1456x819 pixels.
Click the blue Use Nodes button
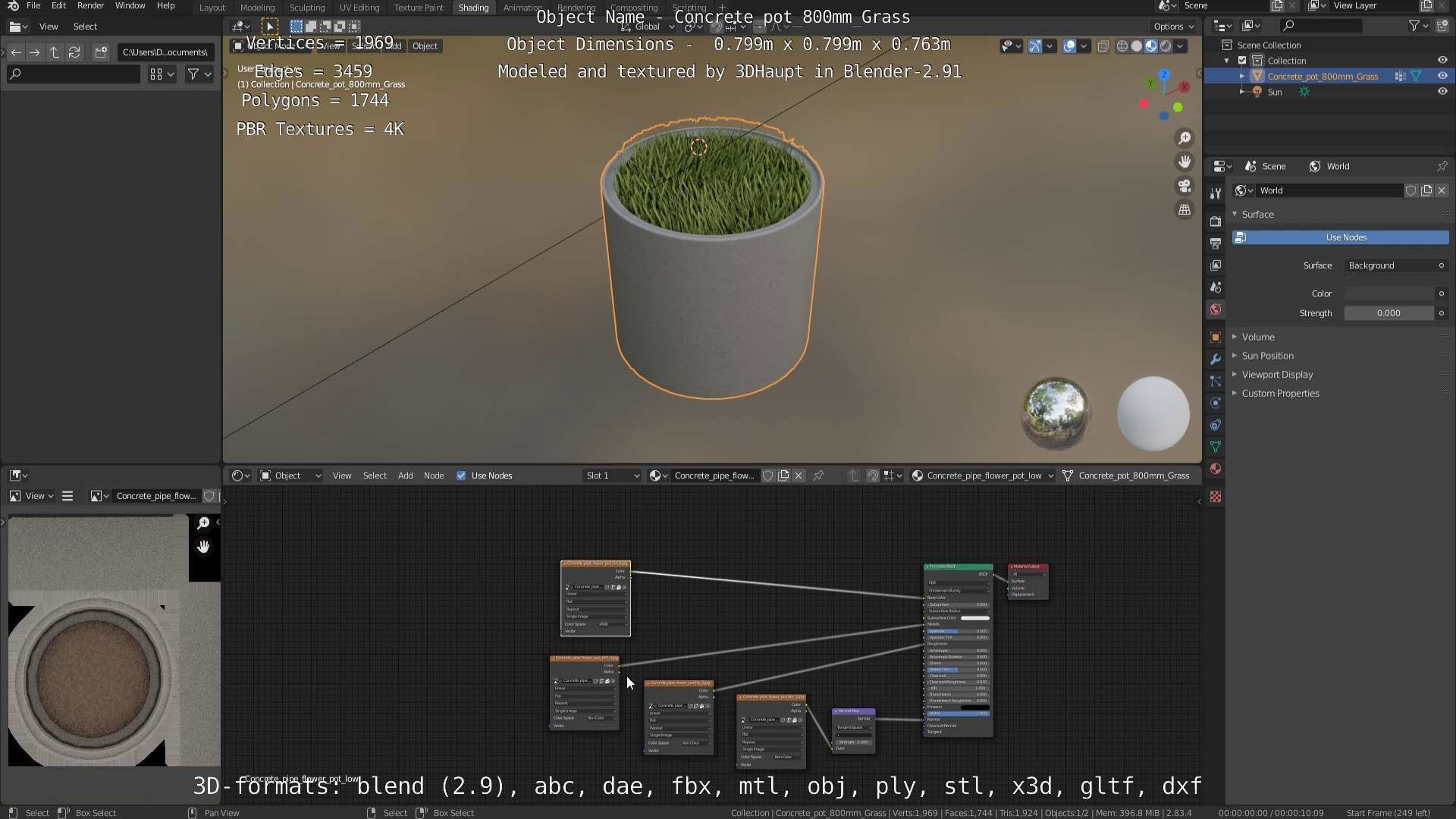click(x=1340, y=237)
